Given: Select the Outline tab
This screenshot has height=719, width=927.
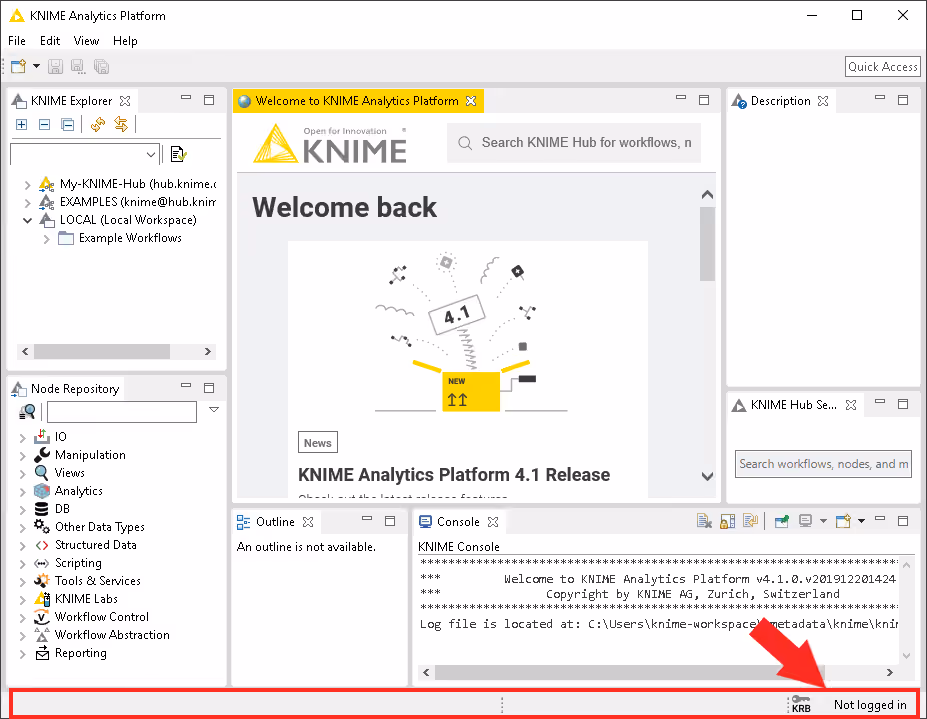Looking at the screenshot, I should [275, 522].
